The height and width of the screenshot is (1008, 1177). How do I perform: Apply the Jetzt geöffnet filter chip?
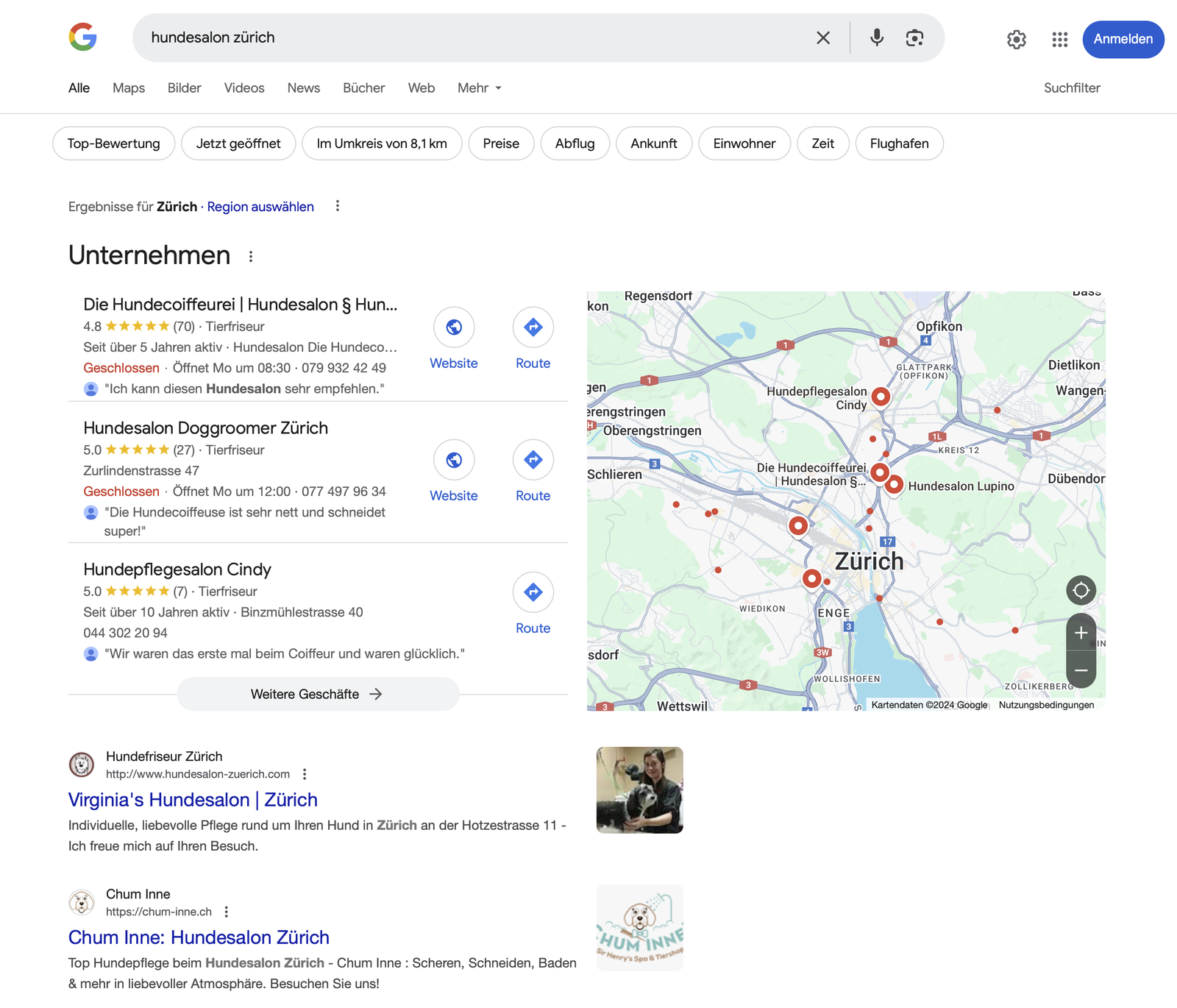[238, 143]
